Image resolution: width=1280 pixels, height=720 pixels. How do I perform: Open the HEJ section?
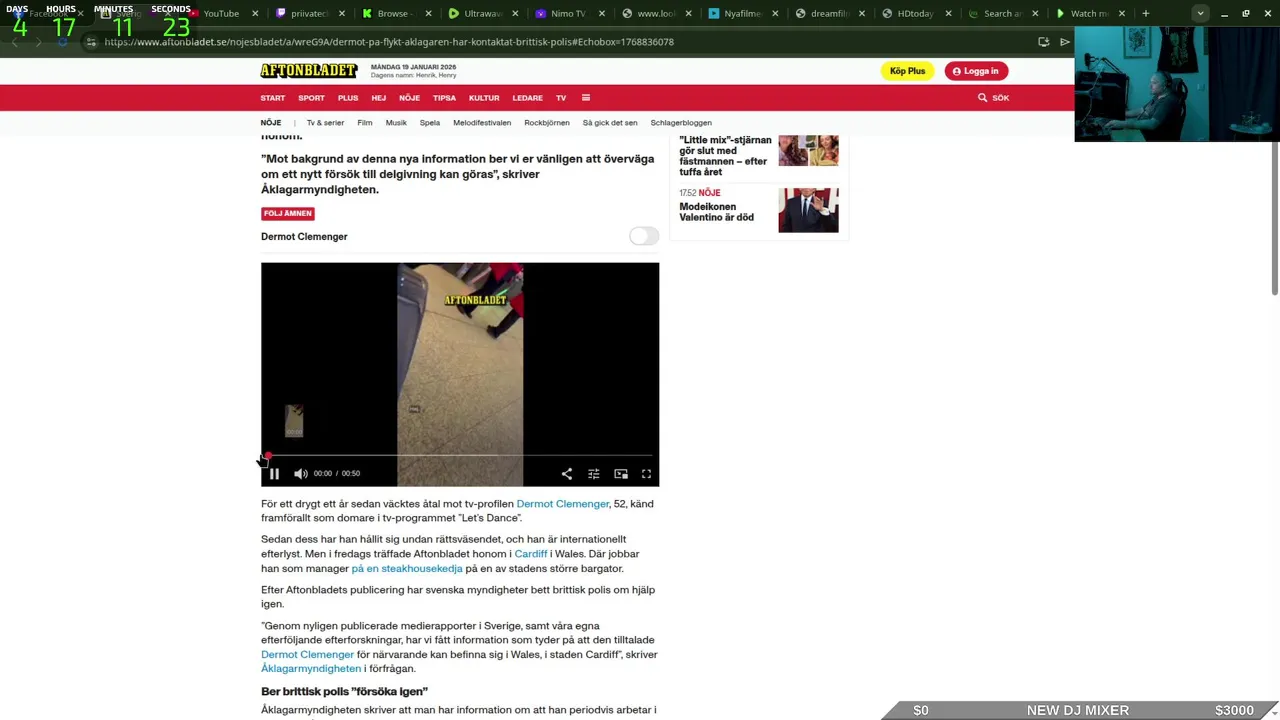(x=379, y=98)
